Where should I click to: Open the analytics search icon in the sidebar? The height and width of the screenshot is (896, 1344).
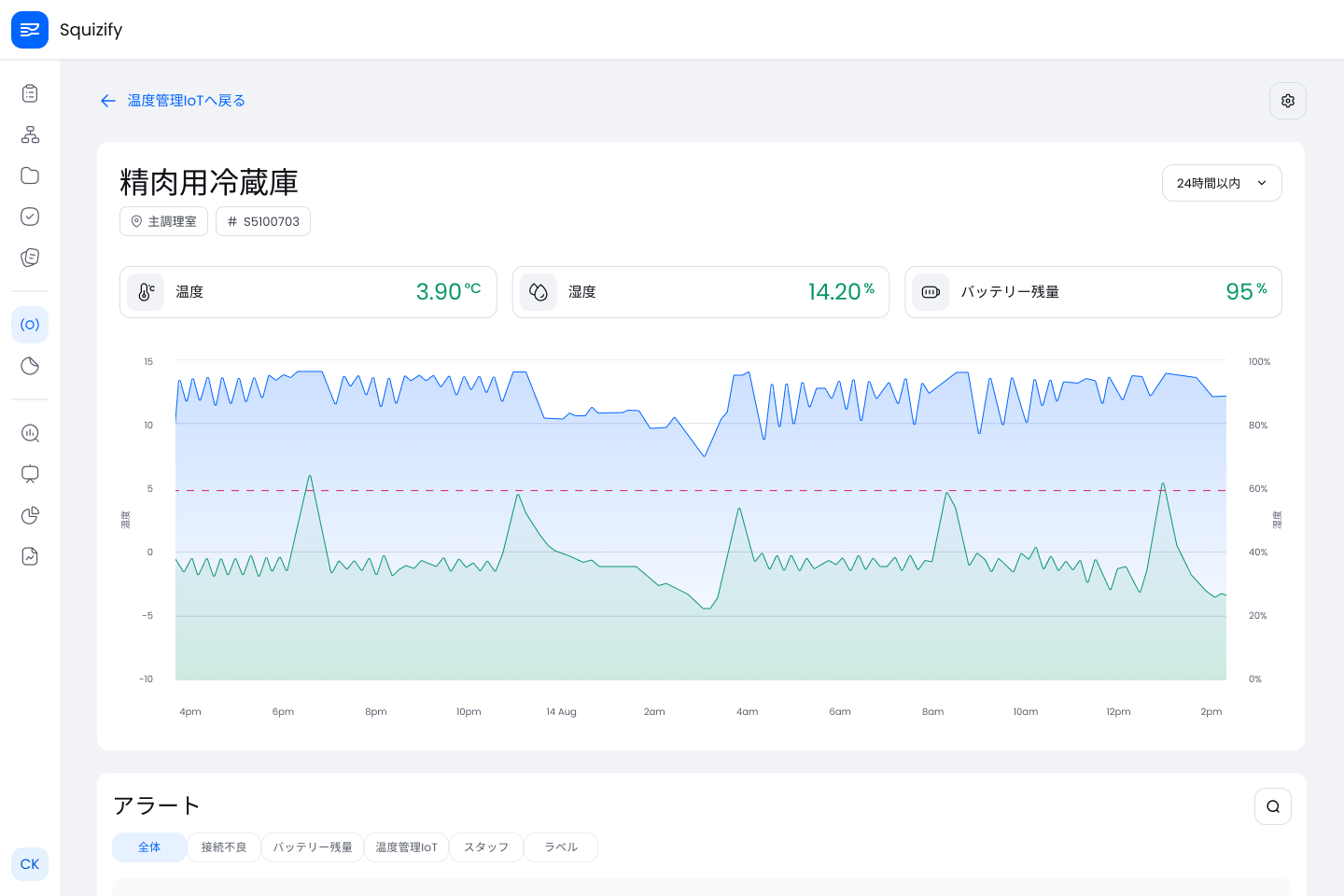(x=30, y=433)
